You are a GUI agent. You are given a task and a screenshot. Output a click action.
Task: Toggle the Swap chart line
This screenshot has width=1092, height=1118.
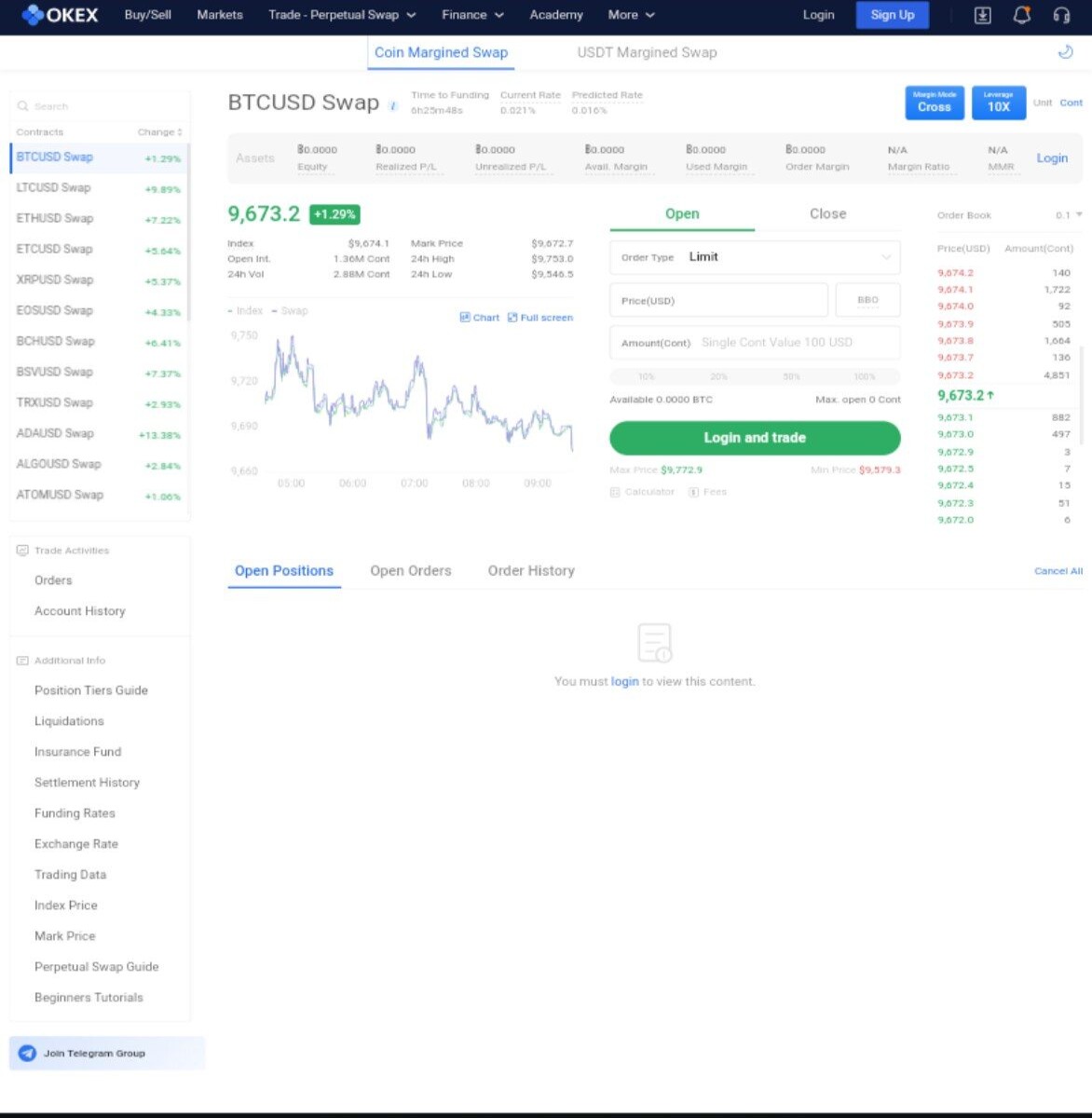[x=290, y=310]
